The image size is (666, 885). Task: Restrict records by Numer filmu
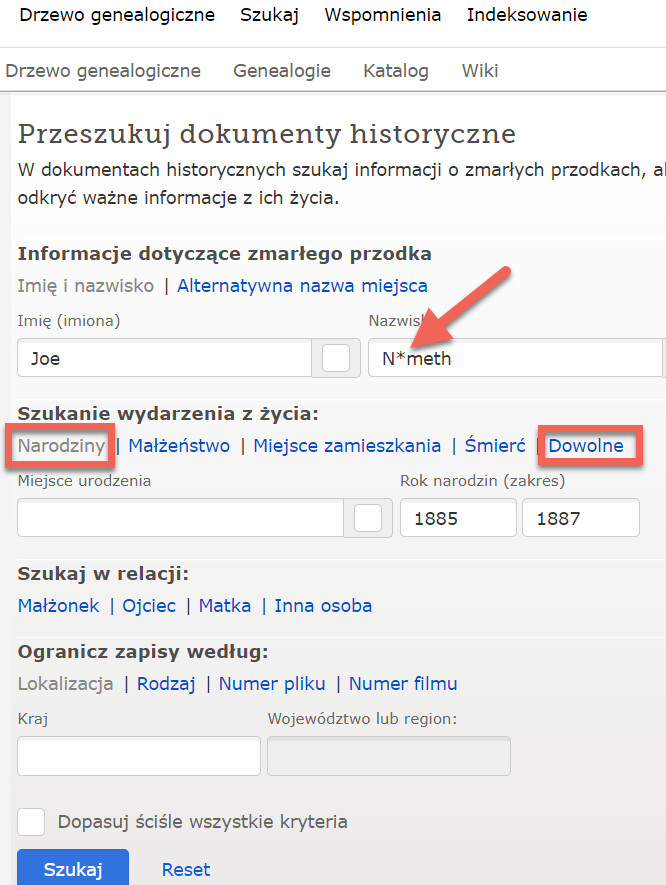(x=403, y=684)
